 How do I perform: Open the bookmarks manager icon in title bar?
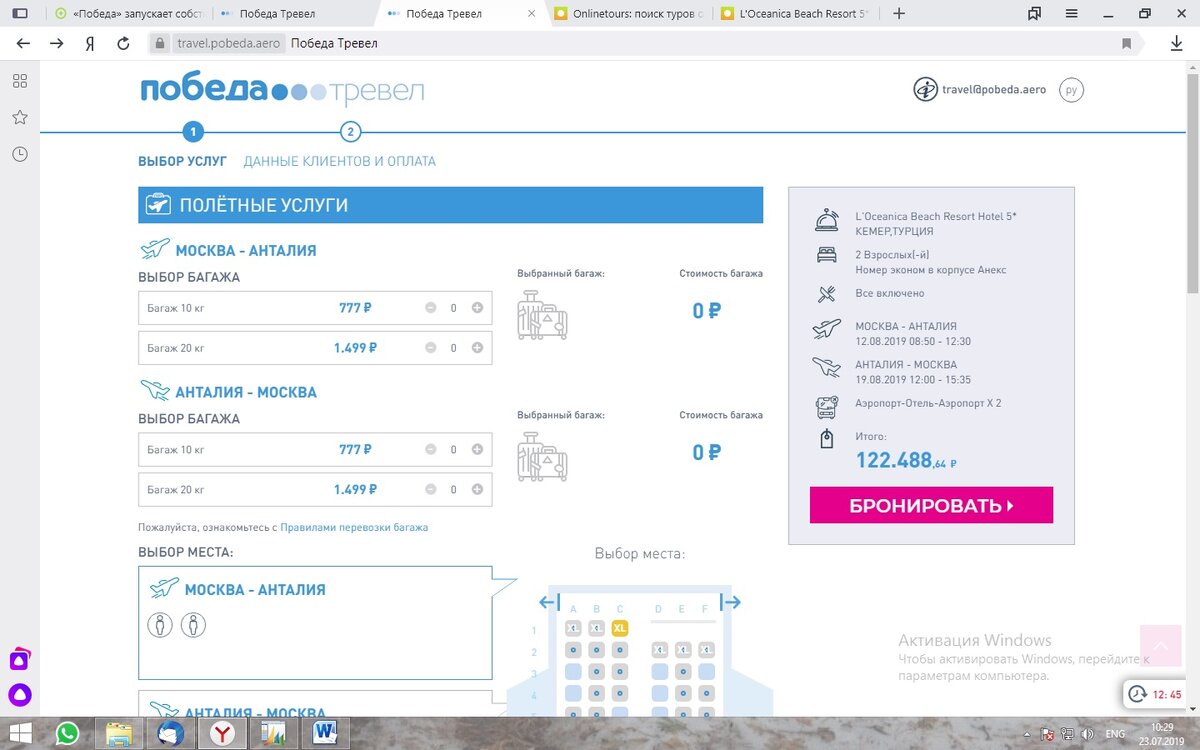coord(1035,14)
